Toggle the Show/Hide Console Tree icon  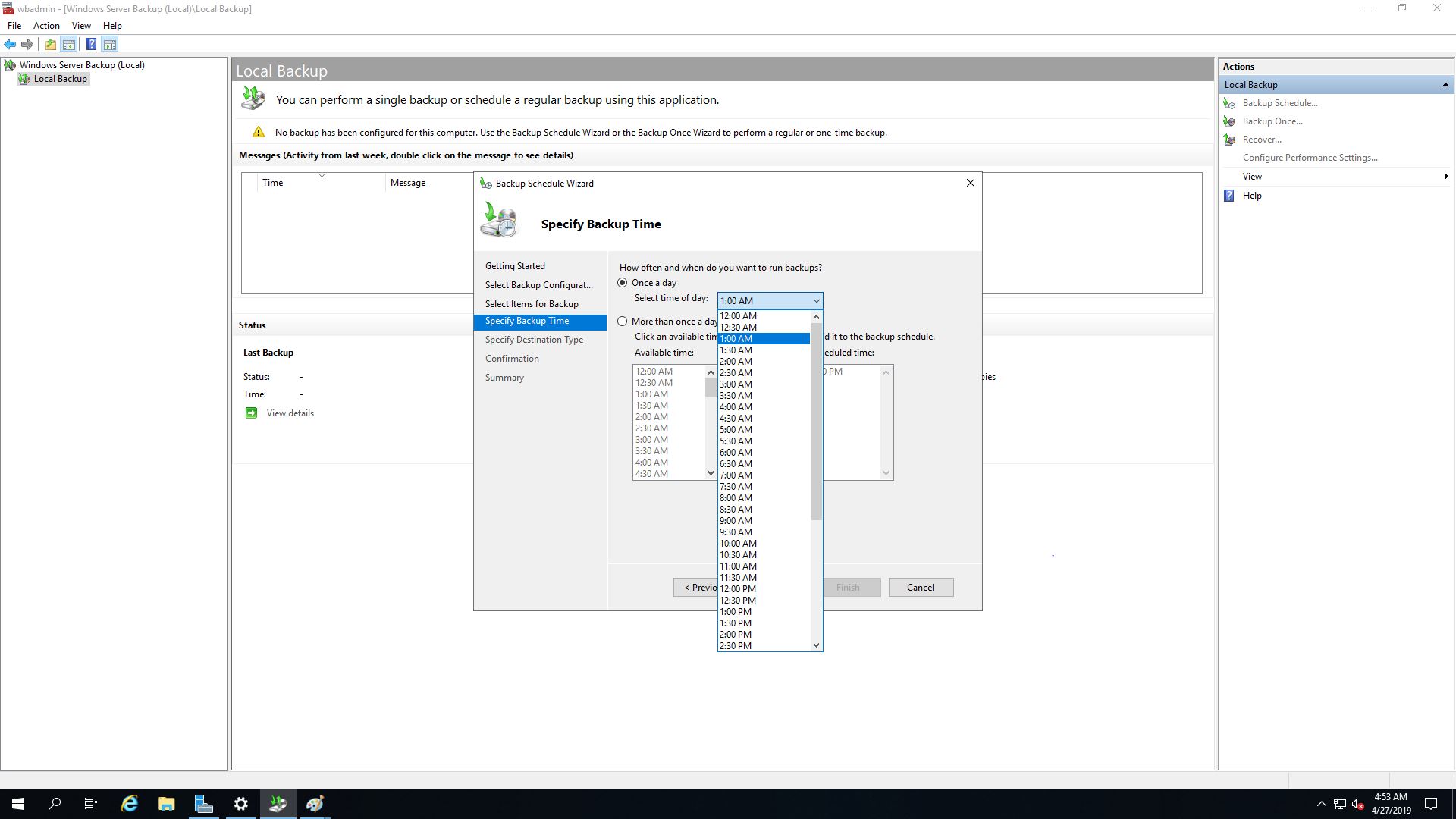coord(69,44)
